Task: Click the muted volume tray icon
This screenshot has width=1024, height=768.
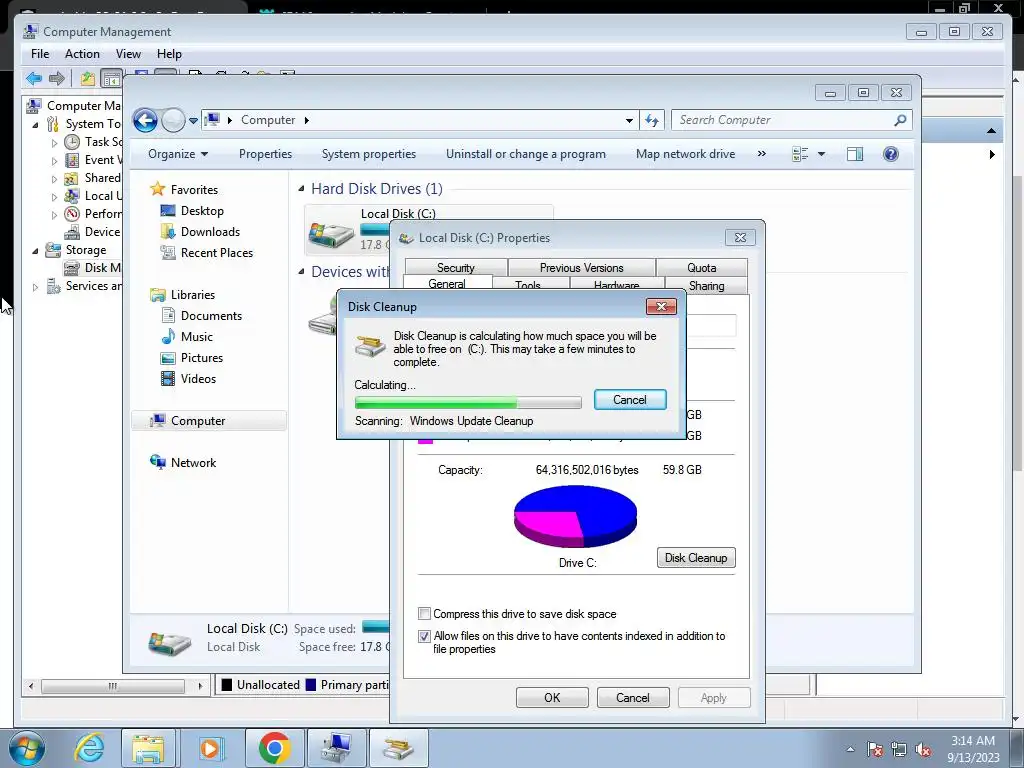Action: pyautogui.click(x=923, y=749)
